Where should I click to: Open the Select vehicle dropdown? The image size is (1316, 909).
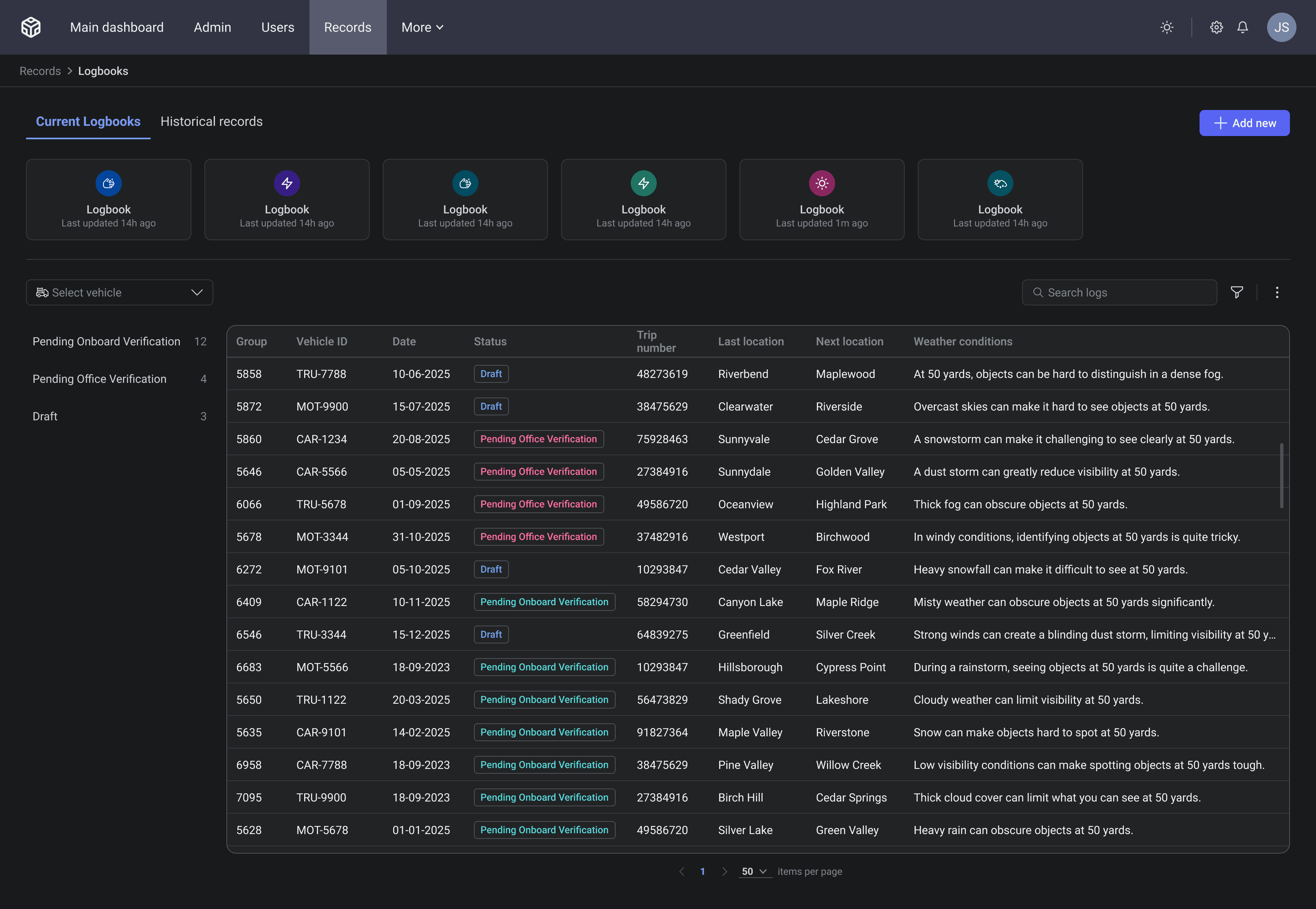pos(120,292)
